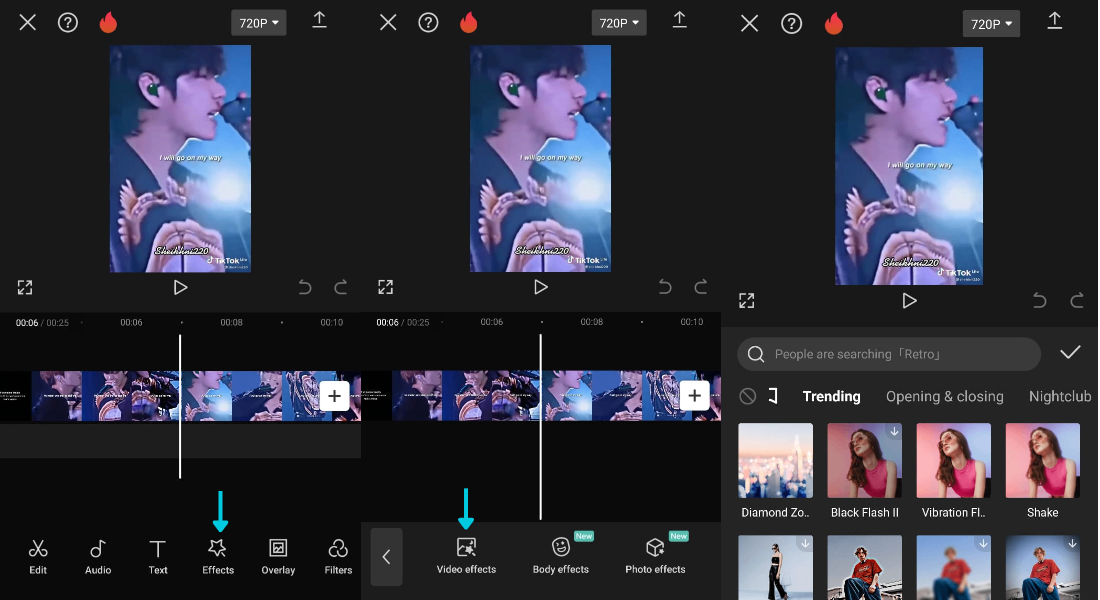Screen dimensions: 1100x600
Task: Switch to the Trending tab
Action: click(831, 396)
